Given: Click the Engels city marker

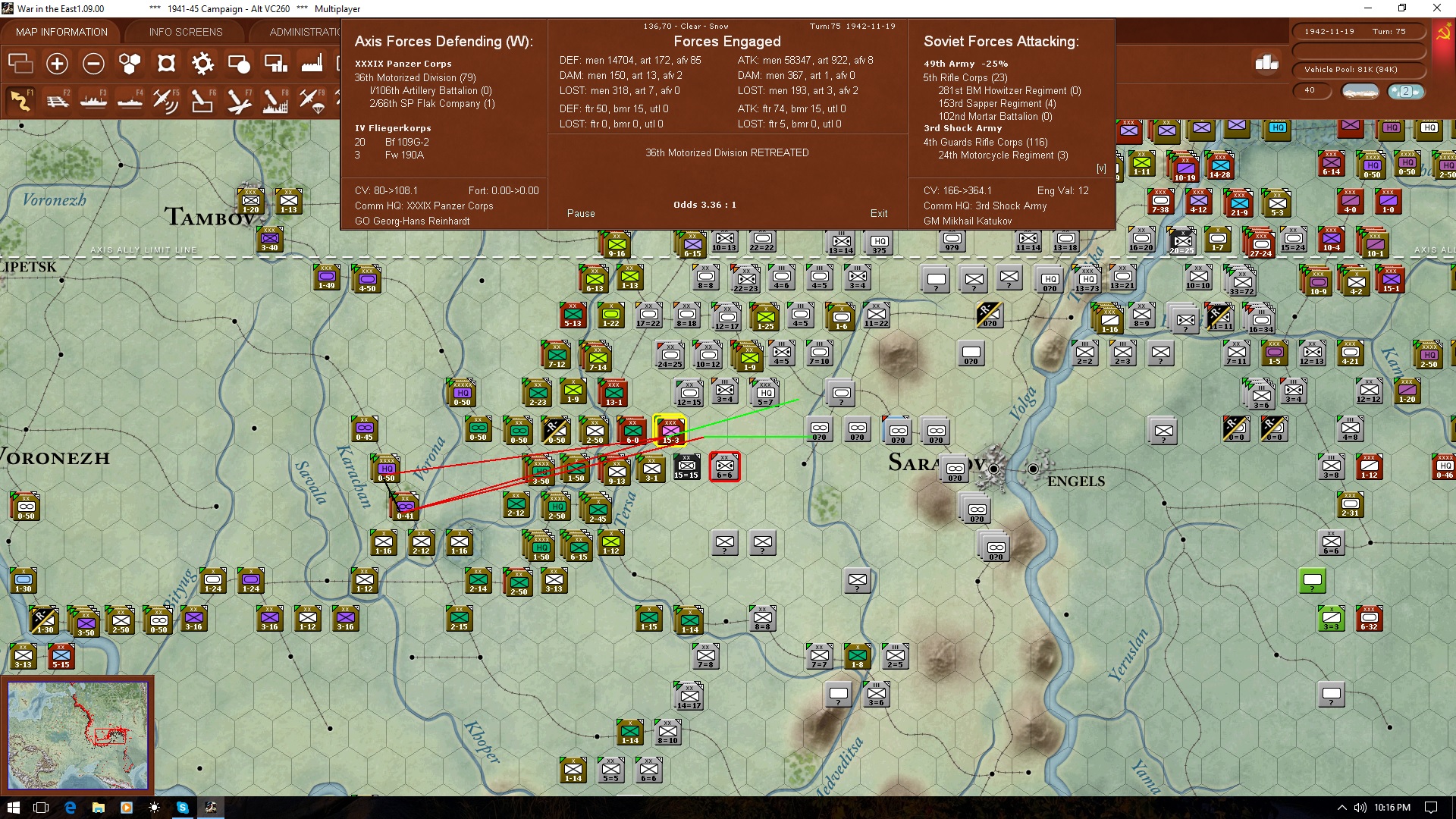Looking at the screenshot, I should (x=1033, y=469).
